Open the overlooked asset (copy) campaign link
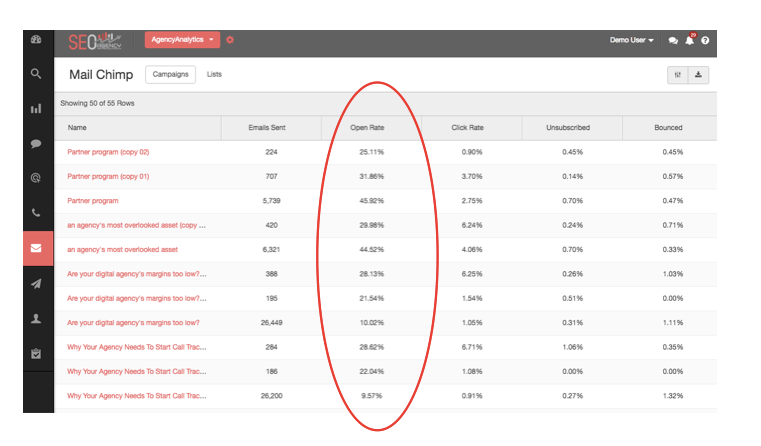 click(136, 225)
